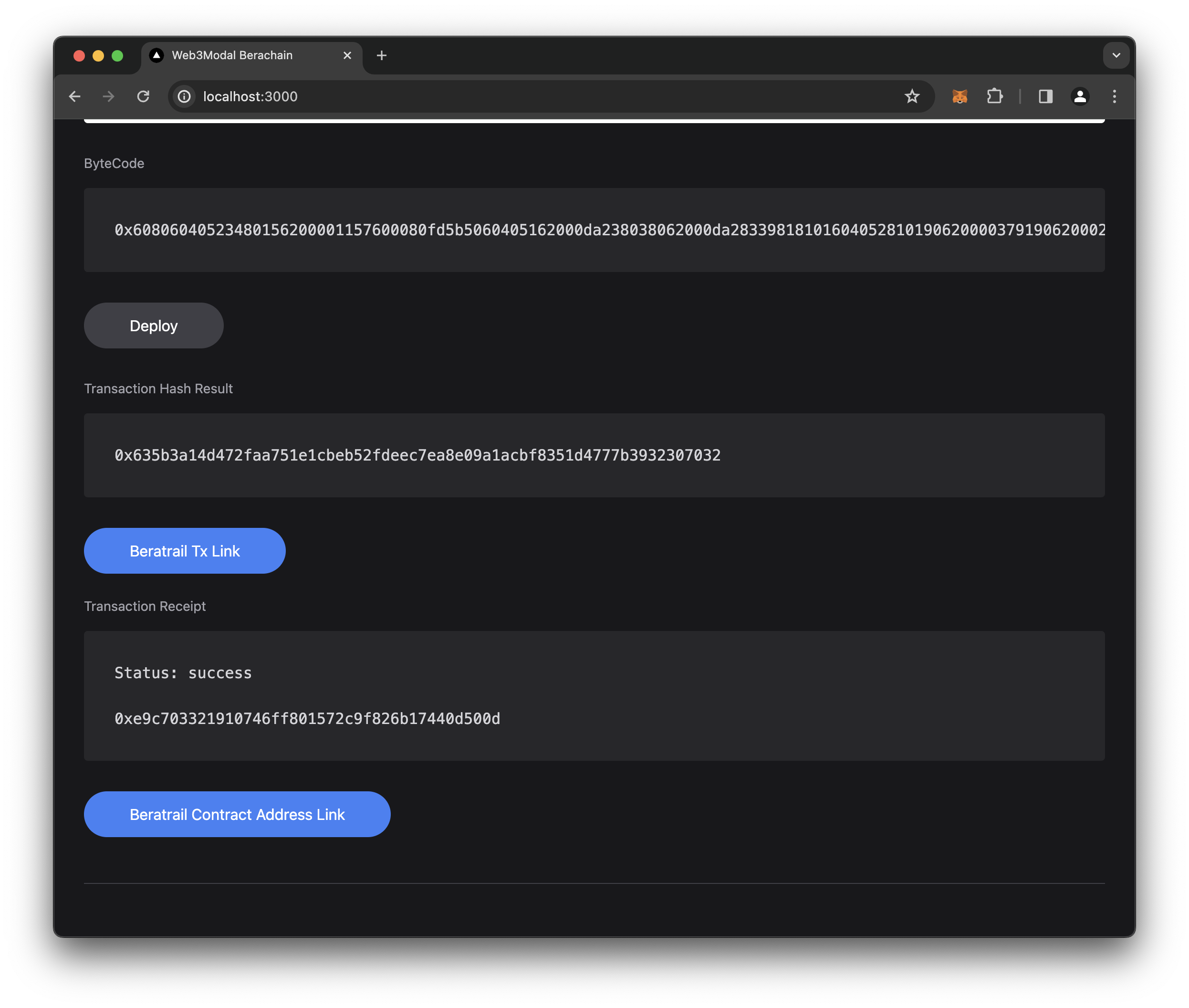Click the green fullscreen window button
Screen dimensions: 1189x1008
click(117, 55)
